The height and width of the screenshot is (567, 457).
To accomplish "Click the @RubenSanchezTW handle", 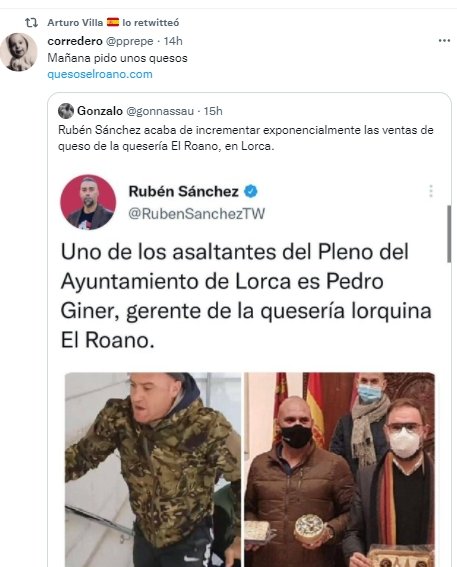I will pyautogui.click(x=197, y=214).
